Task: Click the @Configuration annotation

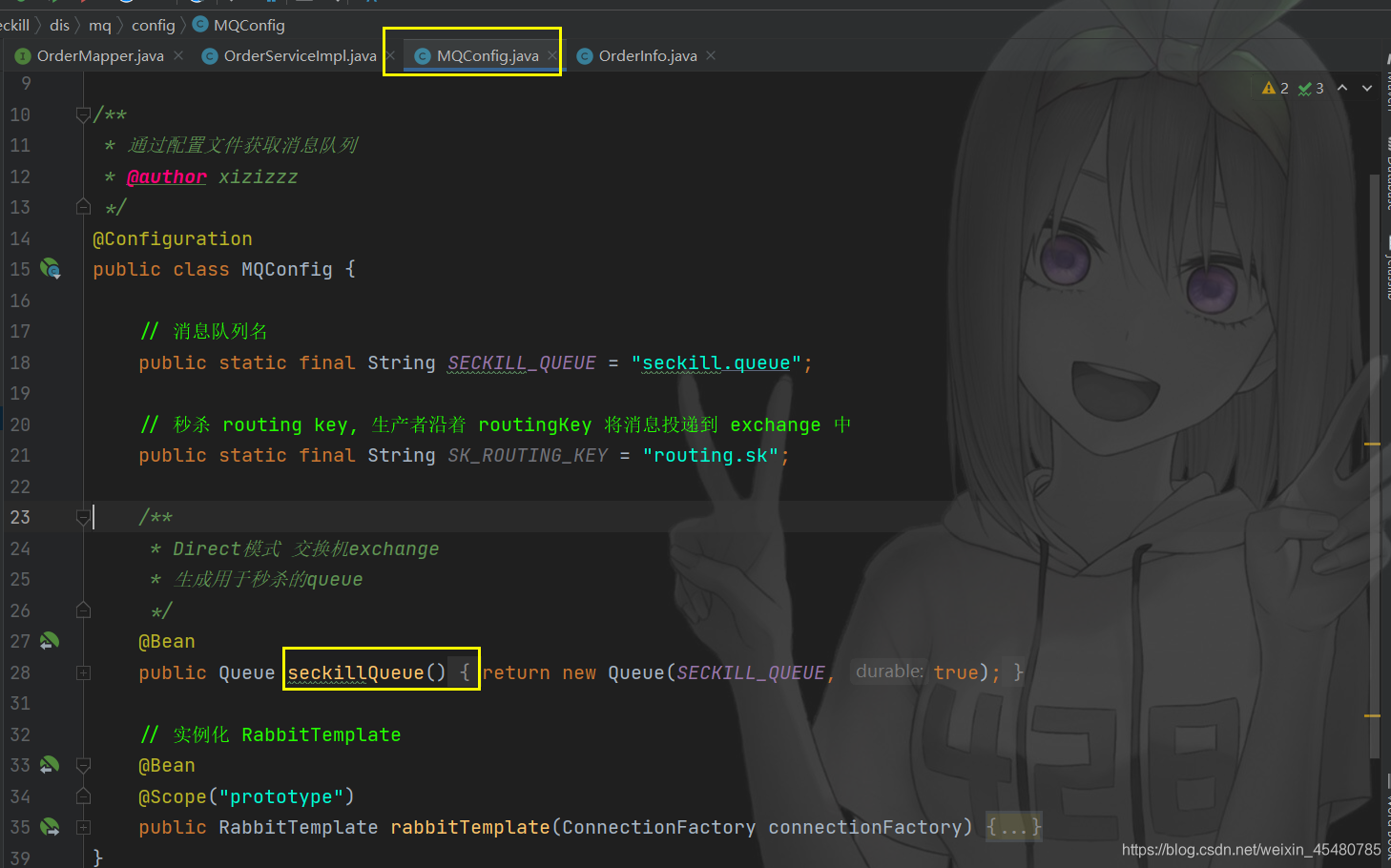Action: pyautogui.click(x=173, y=238)
